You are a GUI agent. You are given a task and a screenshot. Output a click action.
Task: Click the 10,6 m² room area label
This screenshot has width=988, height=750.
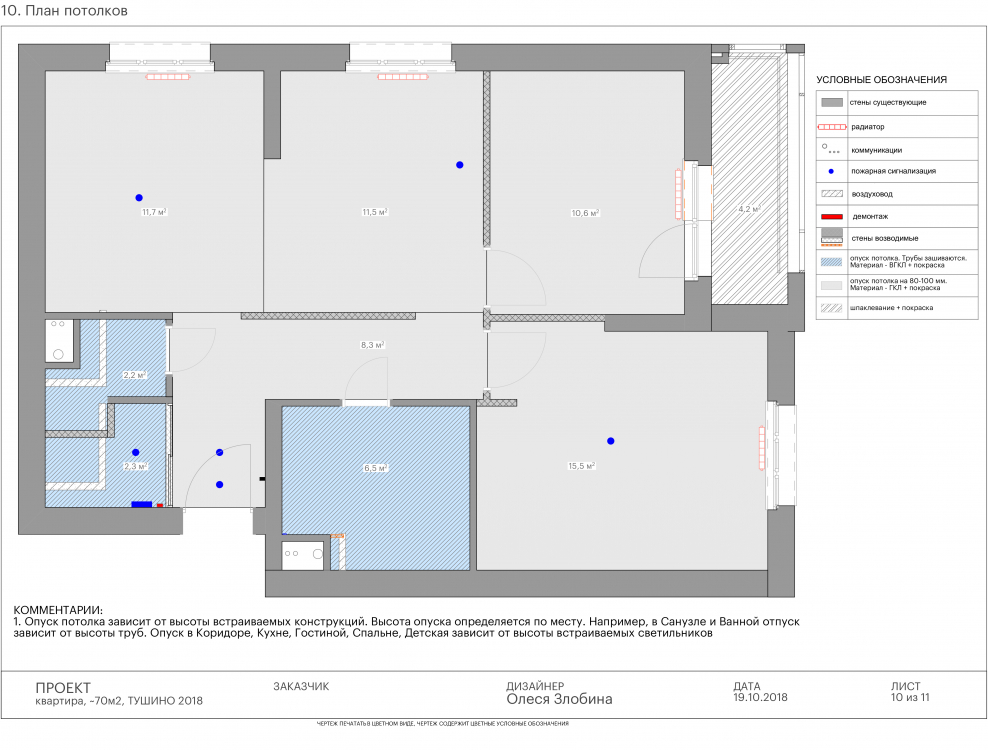pyautogui.click(x=584, y=213)
